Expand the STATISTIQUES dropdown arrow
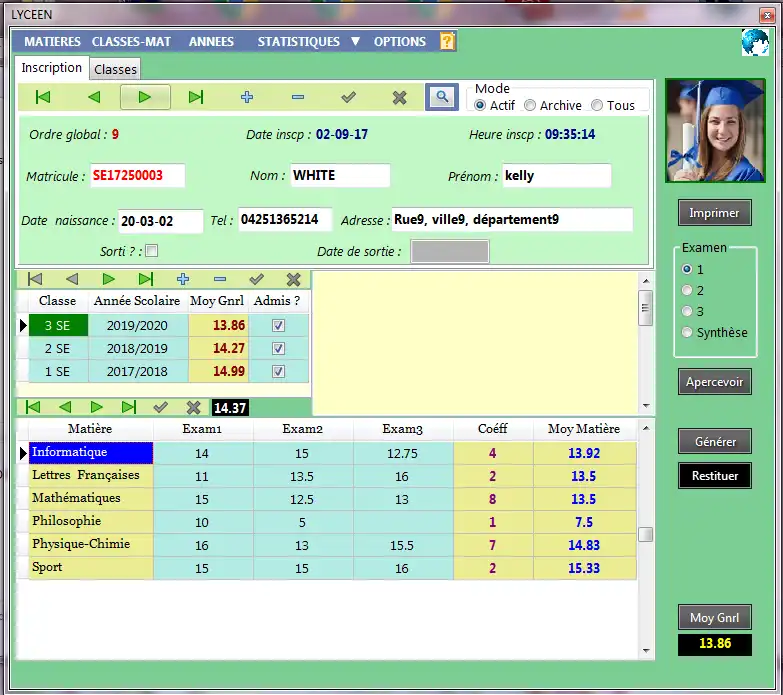This screenshot has width=783, height=695. point(355,41)
